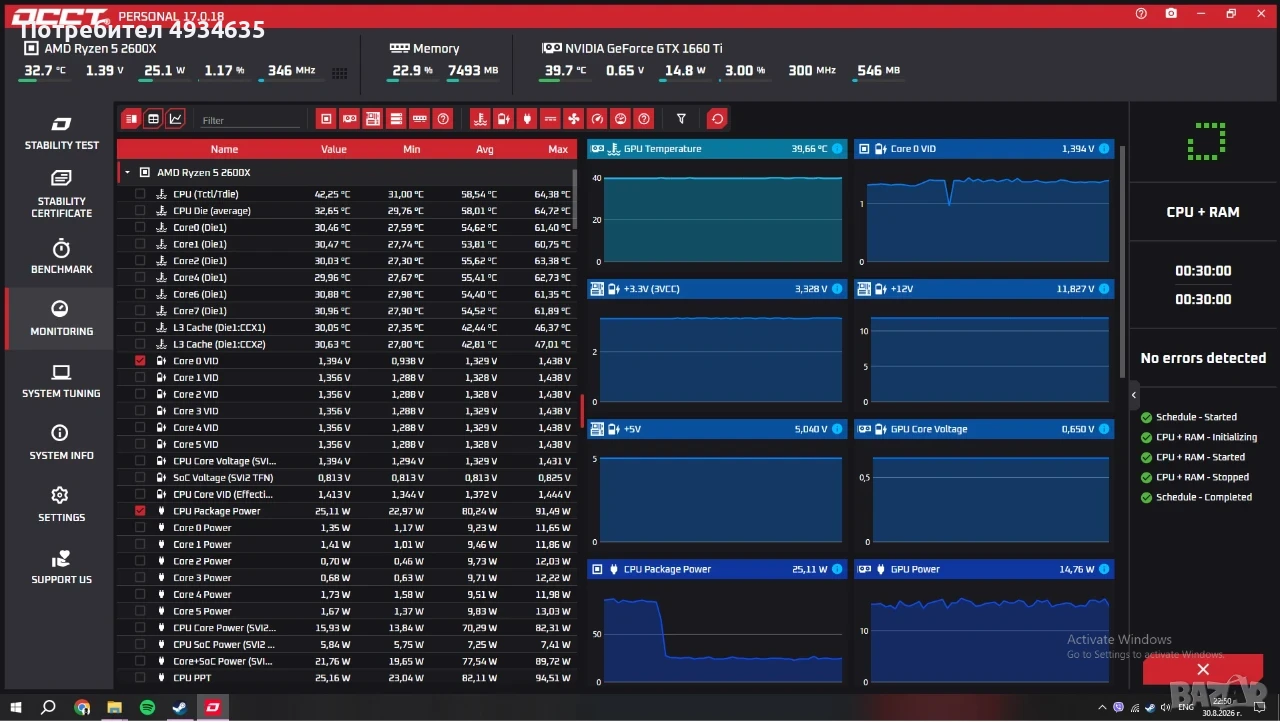The height and width of the screenshot is (722, 1280).
Task: Open Spotify from the taskbar
Action: click(146, 708)
